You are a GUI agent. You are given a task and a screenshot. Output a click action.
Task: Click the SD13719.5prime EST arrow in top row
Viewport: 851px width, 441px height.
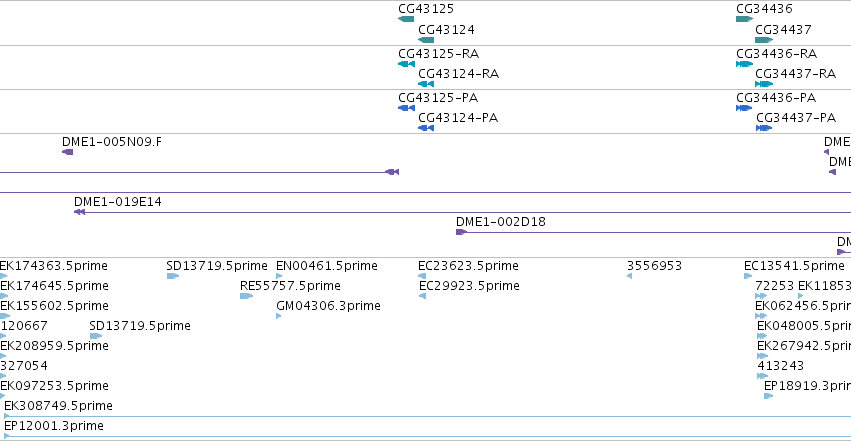point(173,276)
